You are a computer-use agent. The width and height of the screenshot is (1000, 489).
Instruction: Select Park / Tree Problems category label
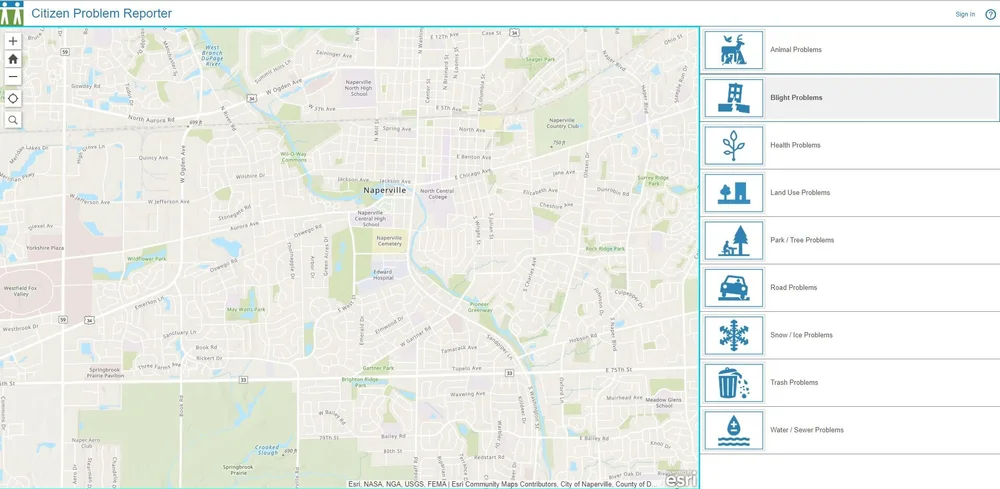pos(802,240)
